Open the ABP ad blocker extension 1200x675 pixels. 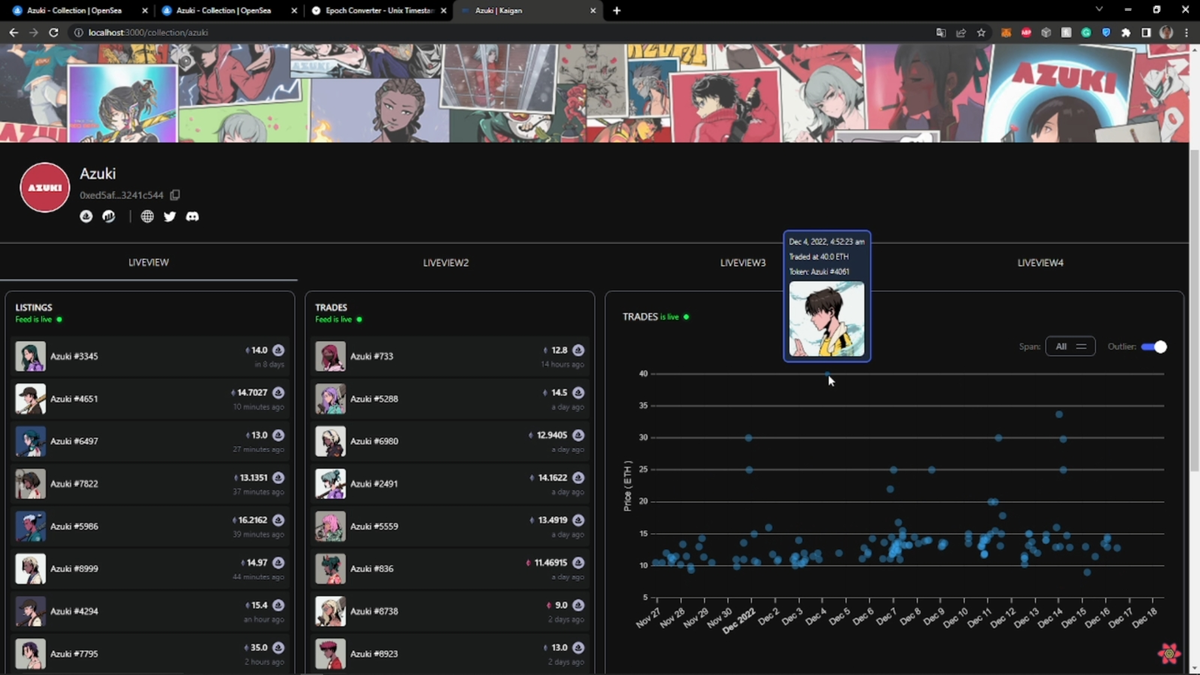1027,33
